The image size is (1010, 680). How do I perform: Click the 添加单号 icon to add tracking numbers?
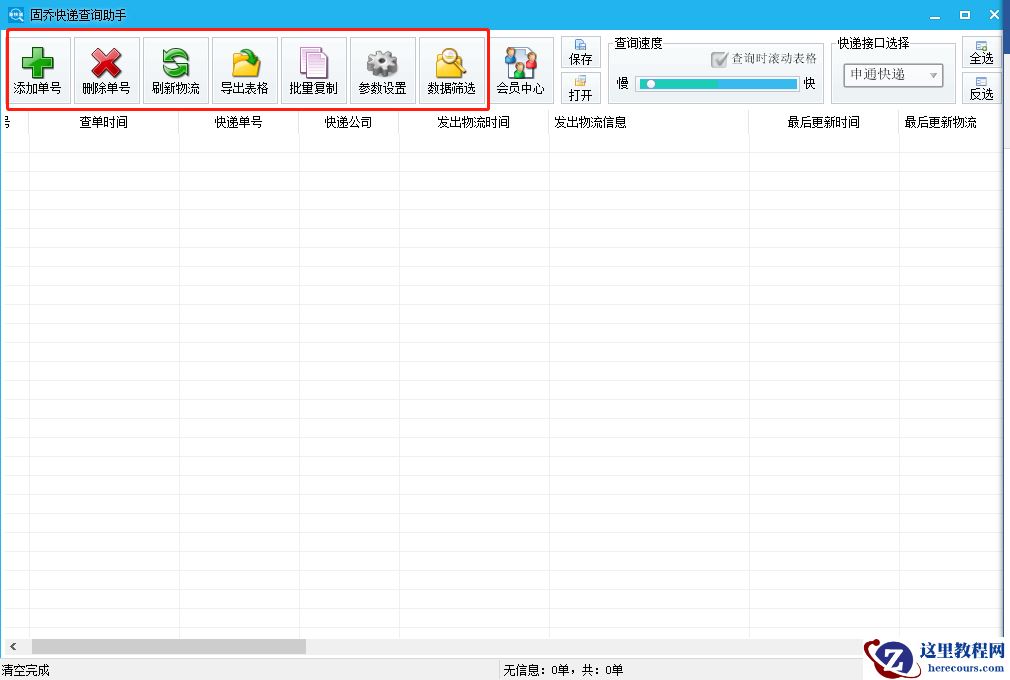(38, 69)
